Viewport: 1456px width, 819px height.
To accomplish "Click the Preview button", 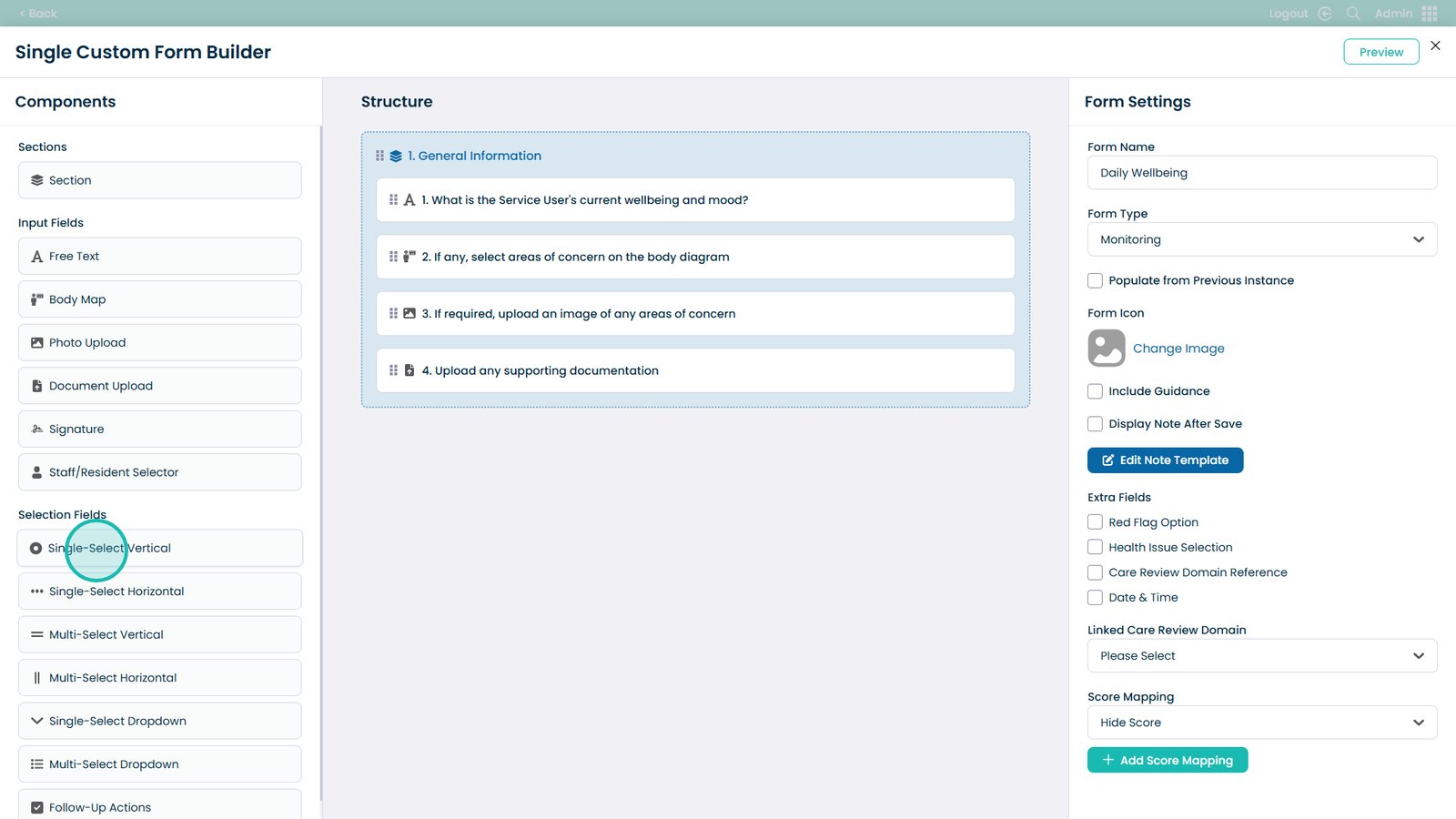I will (x=1380, y=52).
